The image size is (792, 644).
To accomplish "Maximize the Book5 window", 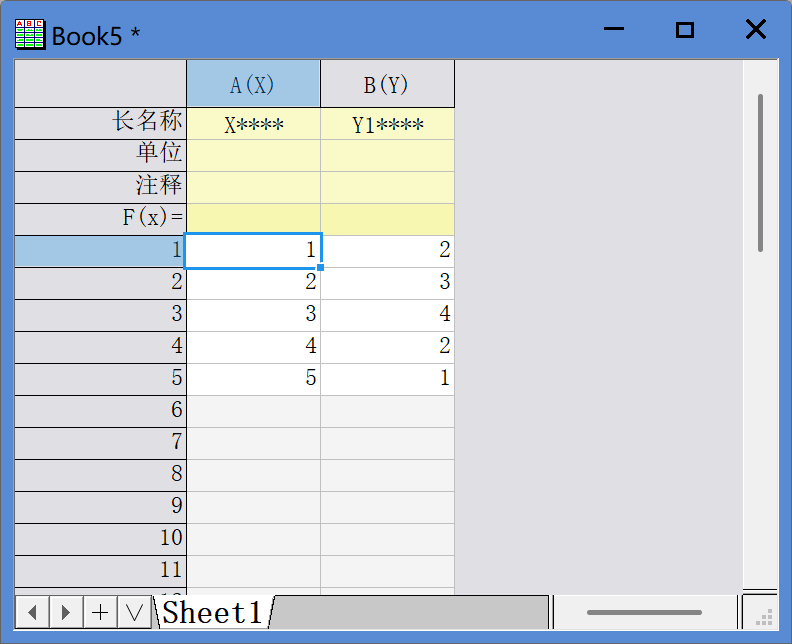I will point(685,31).
